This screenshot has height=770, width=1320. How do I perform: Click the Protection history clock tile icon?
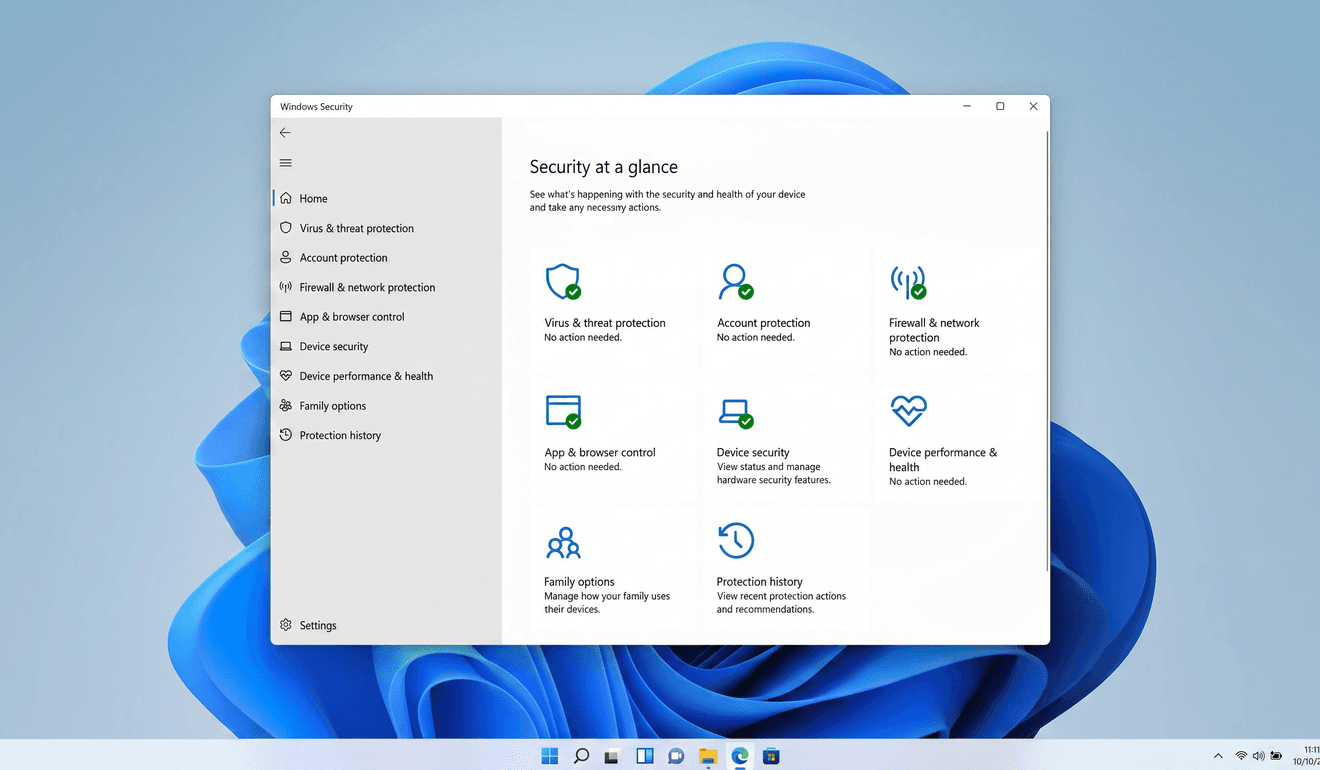click(736, 540)
